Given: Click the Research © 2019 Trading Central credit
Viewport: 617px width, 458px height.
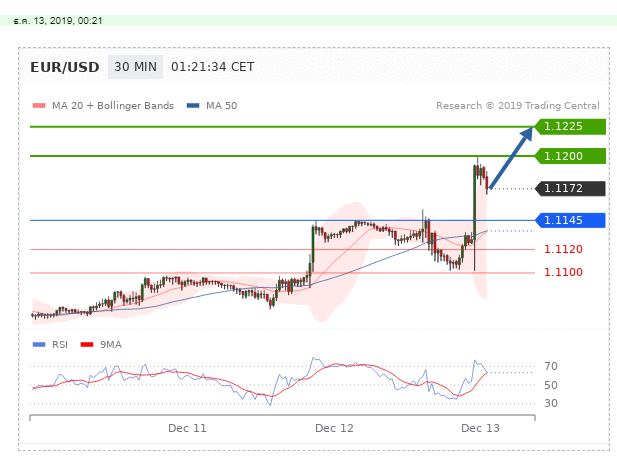Looking at the screenshot, I should (517, 105).
